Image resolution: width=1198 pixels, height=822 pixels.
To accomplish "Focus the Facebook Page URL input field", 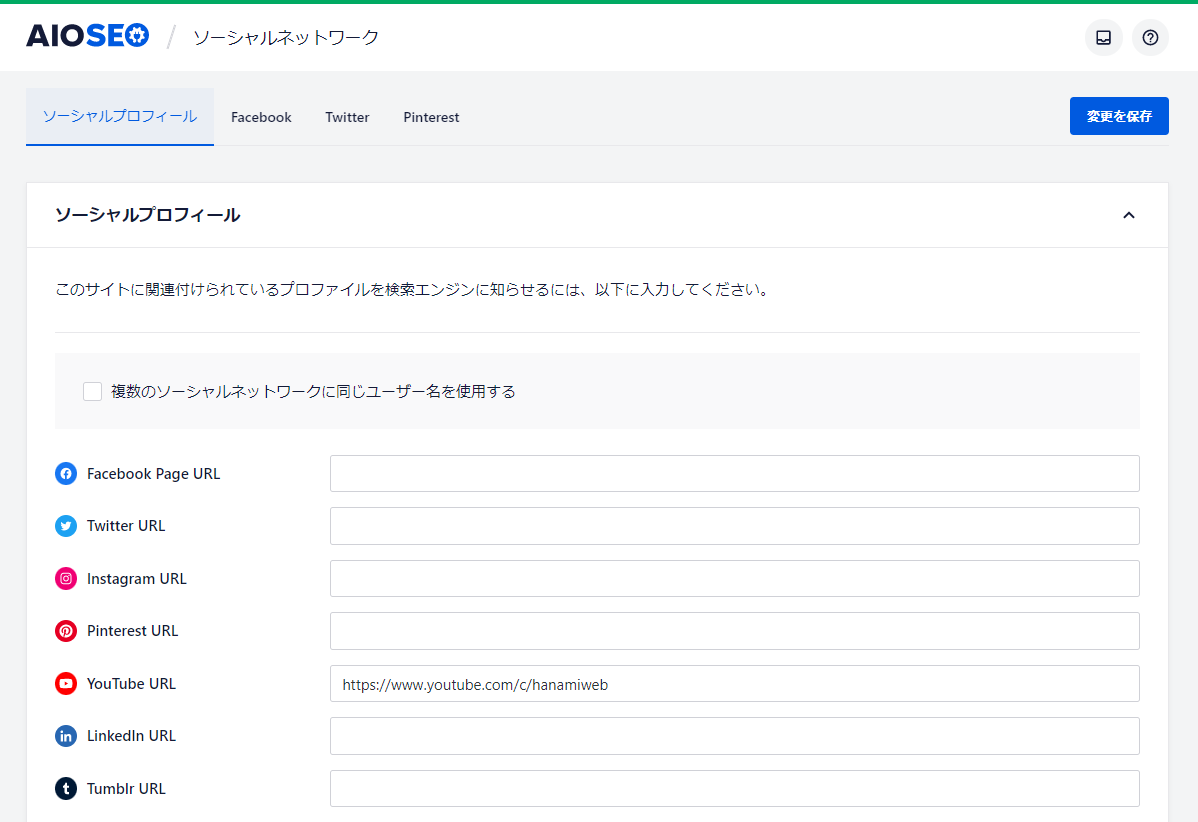I will coord(734,474).
